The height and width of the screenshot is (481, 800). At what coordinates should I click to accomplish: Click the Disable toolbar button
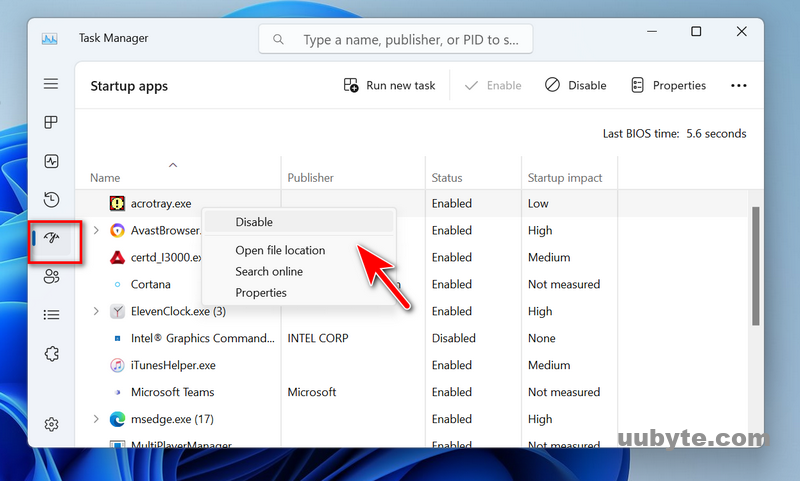(576, 85)
